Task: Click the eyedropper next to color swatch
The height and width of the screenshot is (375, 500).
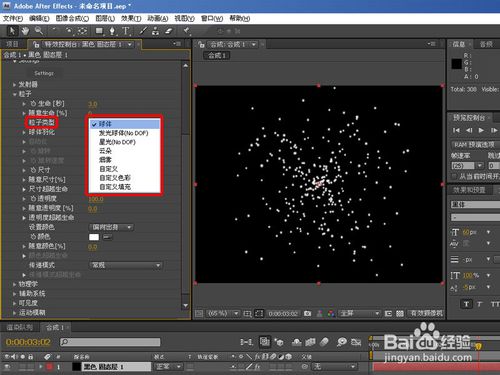Action: pos(107,237)
